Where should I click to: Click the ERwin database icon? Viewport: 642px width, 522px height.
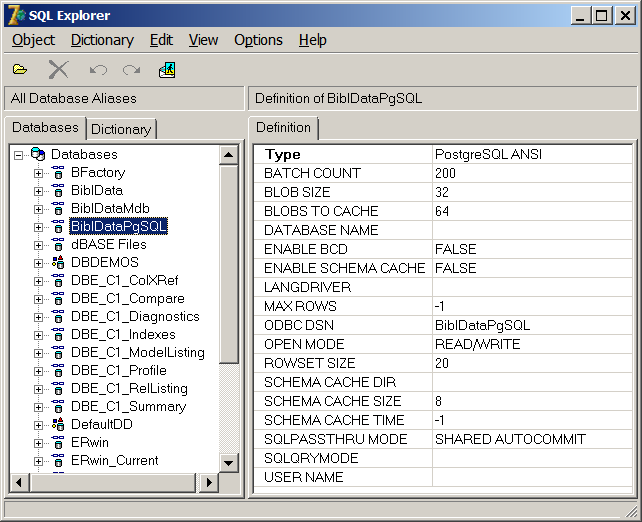coord(58,443)
